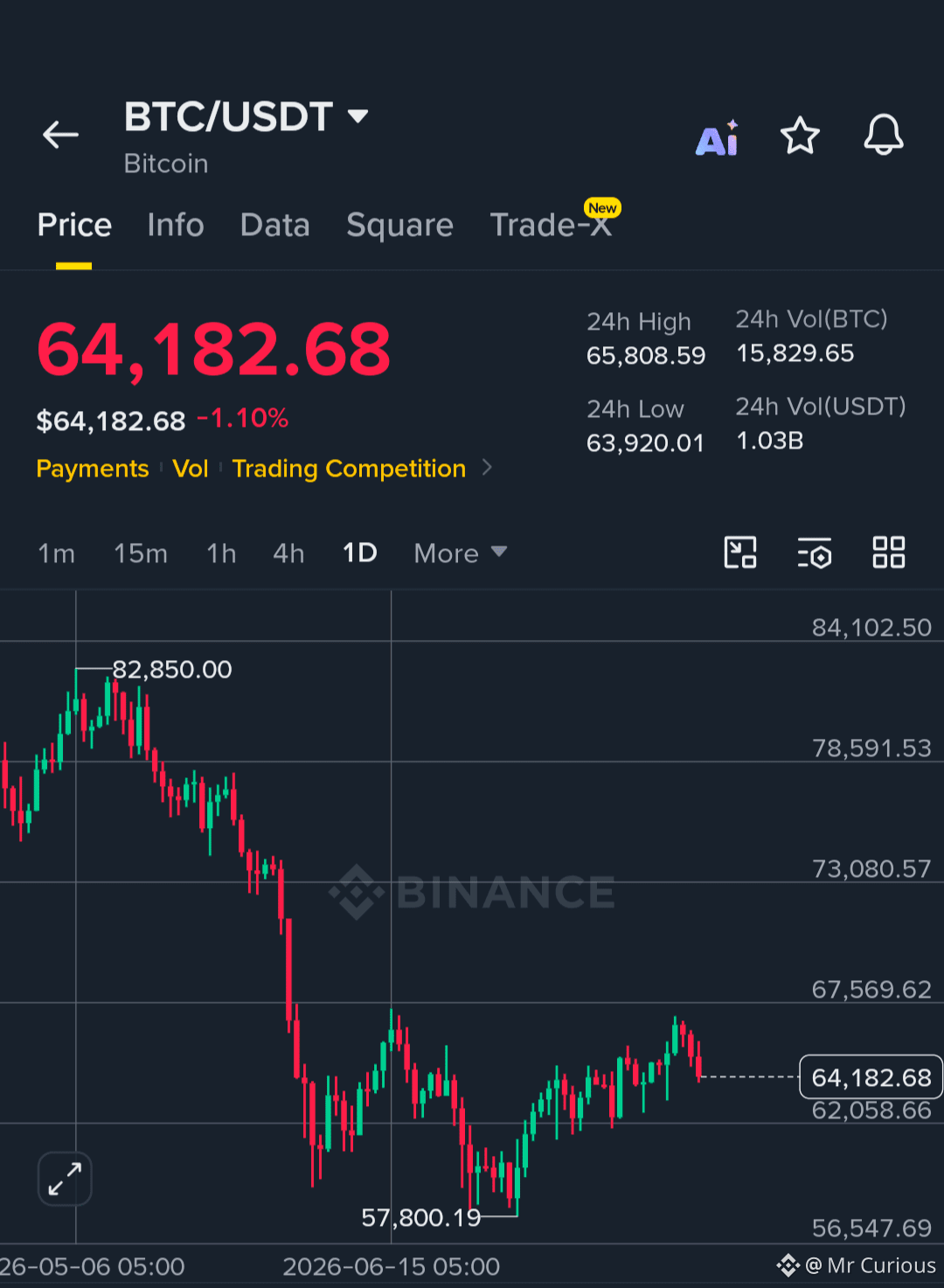Switch to the Price tab

click(x=74, y=226)
